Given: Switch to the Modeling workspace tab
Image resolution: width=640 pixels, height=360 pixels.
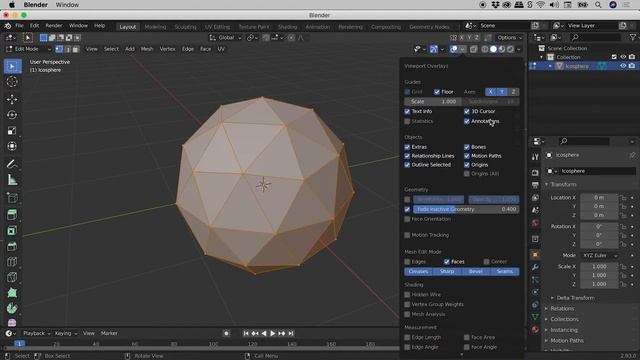Looking at the screenshot, I should click(x=156, y=27).
